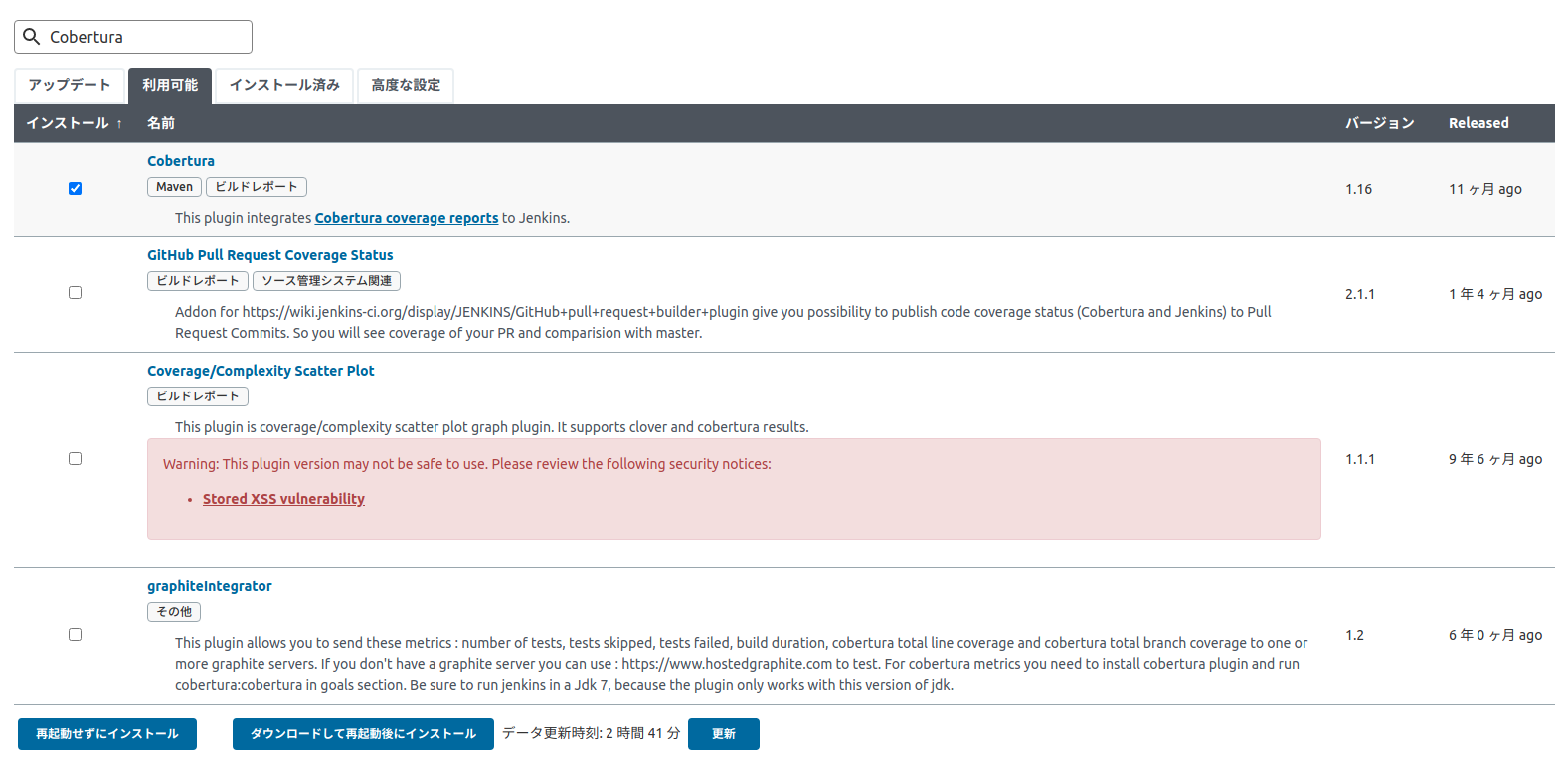Open the graphiteIntegrator plugin link
Image resolution: width=1565 pixels, height=784 pixels.
pos(210,586)
